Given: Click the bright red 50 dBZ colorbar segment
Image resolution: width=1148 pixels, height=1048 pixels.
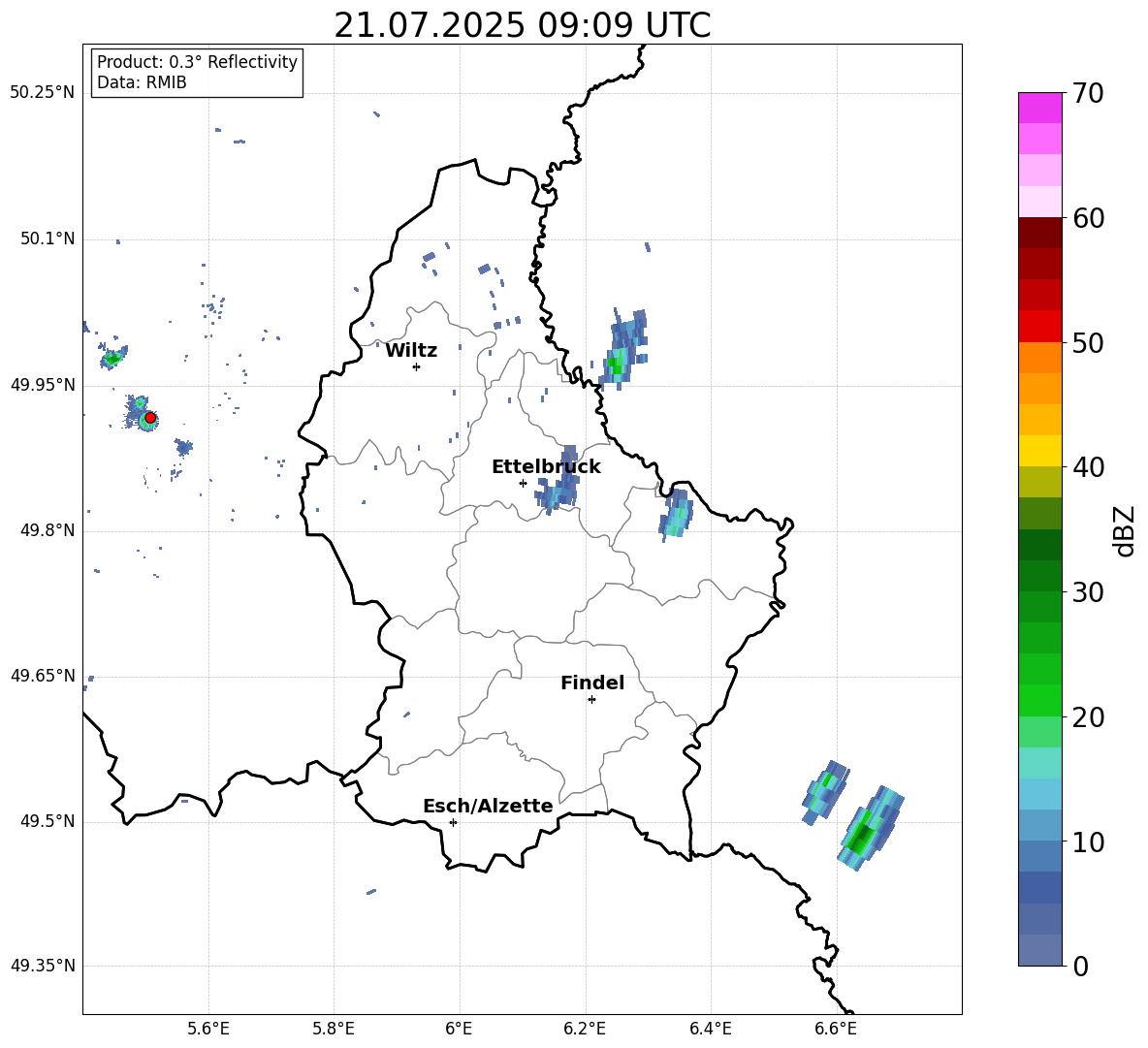Looking at the screenshot, I should coord(1039,327).
